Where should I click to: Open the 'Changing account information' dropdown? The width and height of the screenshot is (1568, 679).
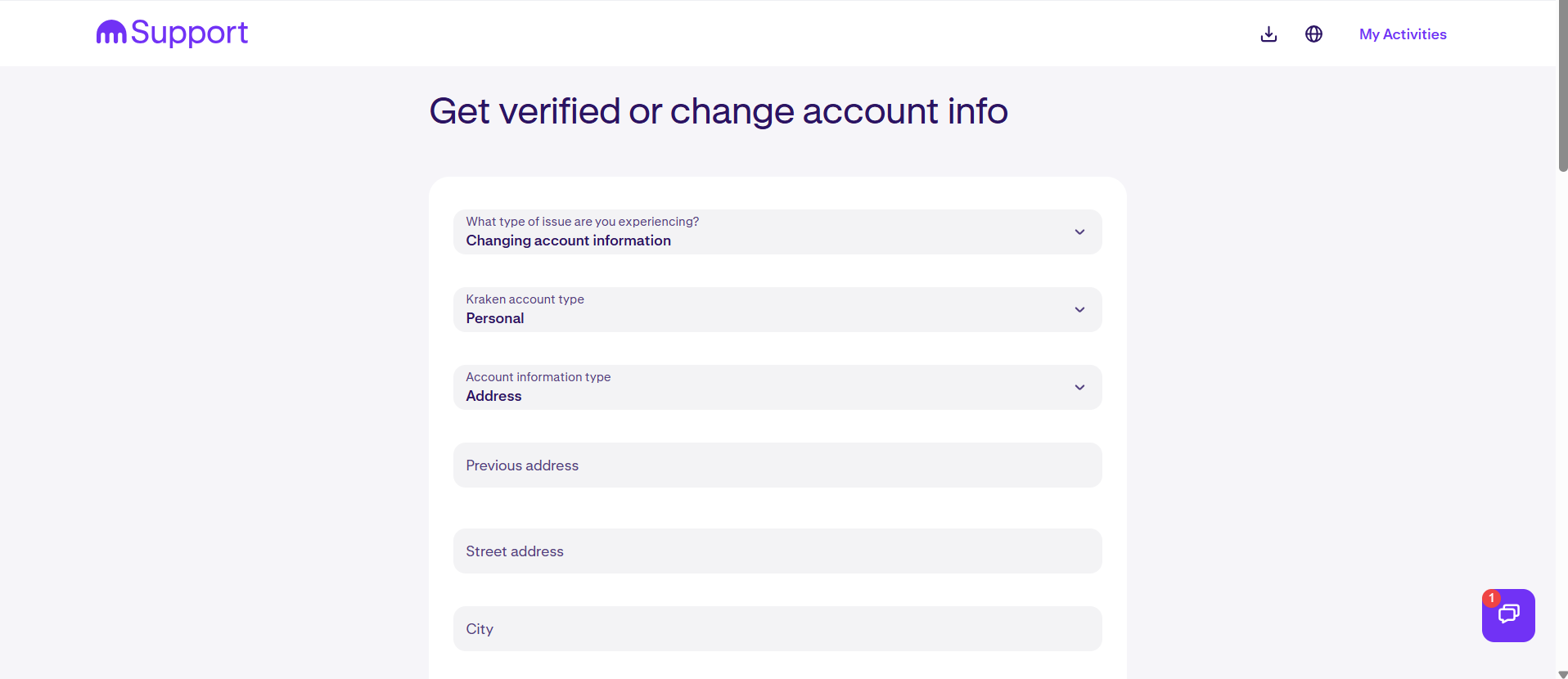[737, 232]
